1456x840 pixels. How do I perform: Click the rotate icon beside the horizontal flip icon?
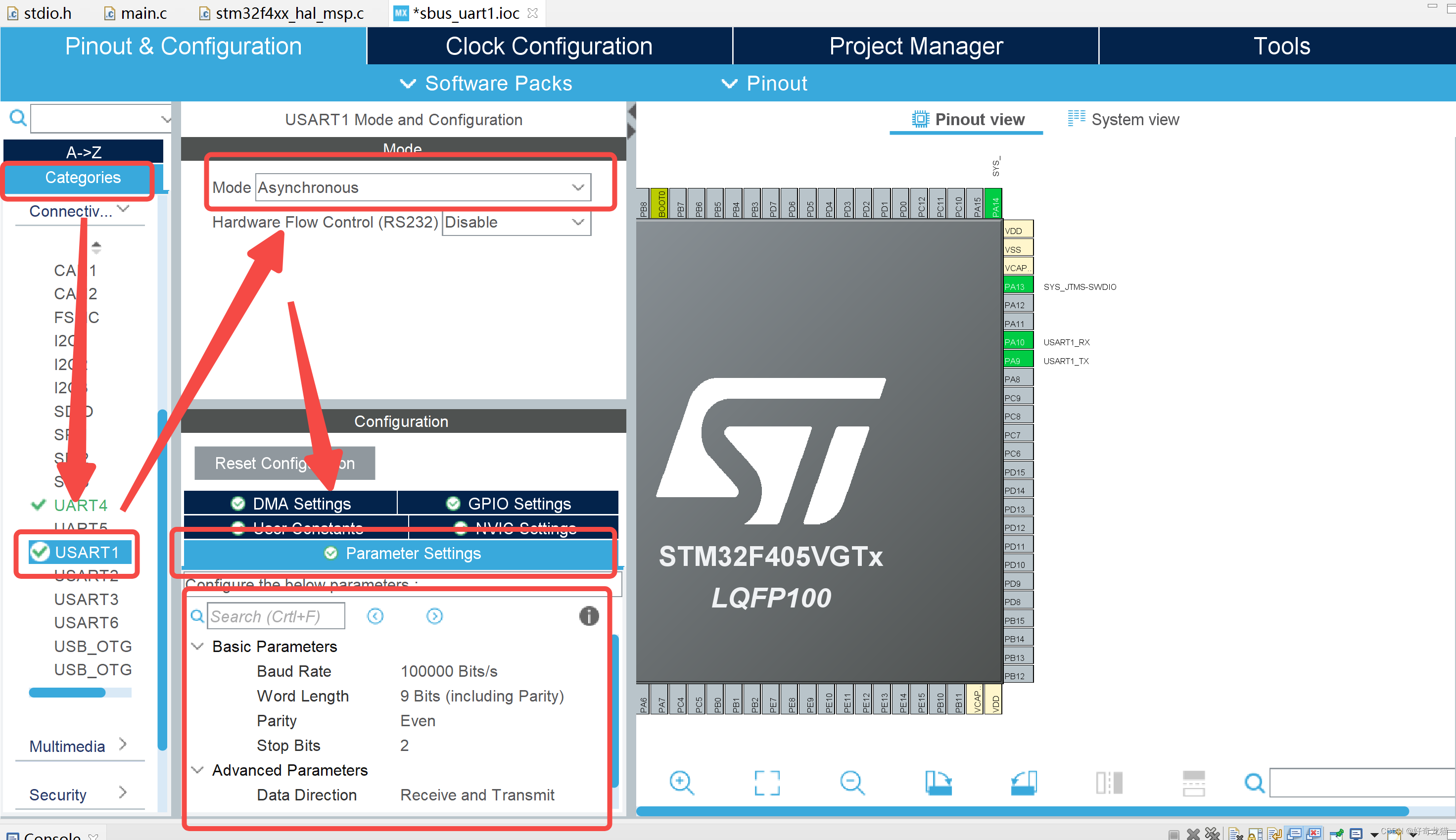(x=1023, y=783)
